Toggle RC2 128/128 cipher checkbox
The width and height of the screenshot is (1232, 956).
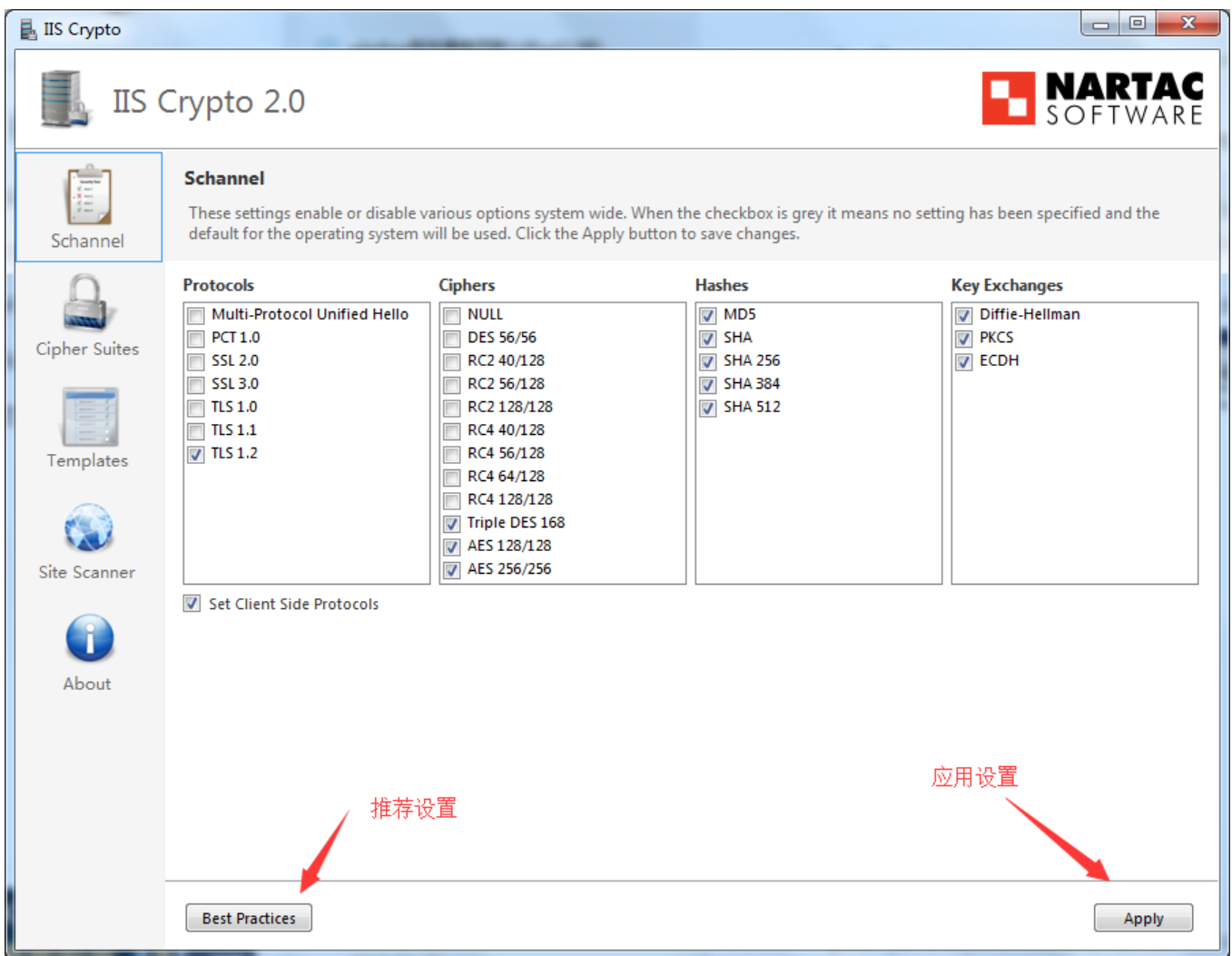451,409
